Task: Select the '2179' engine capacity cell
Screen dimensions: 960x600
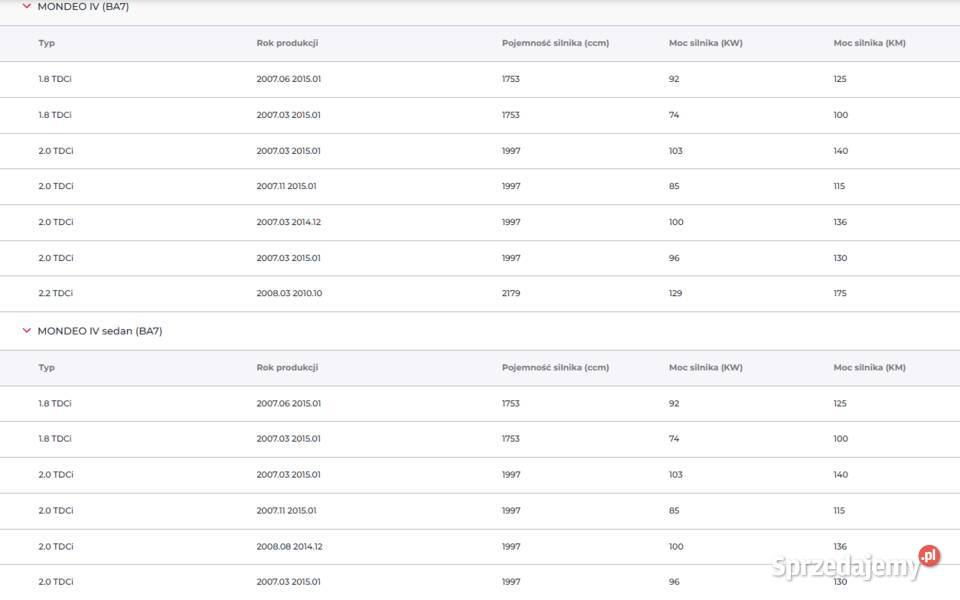Action: [x=511, y=293]
